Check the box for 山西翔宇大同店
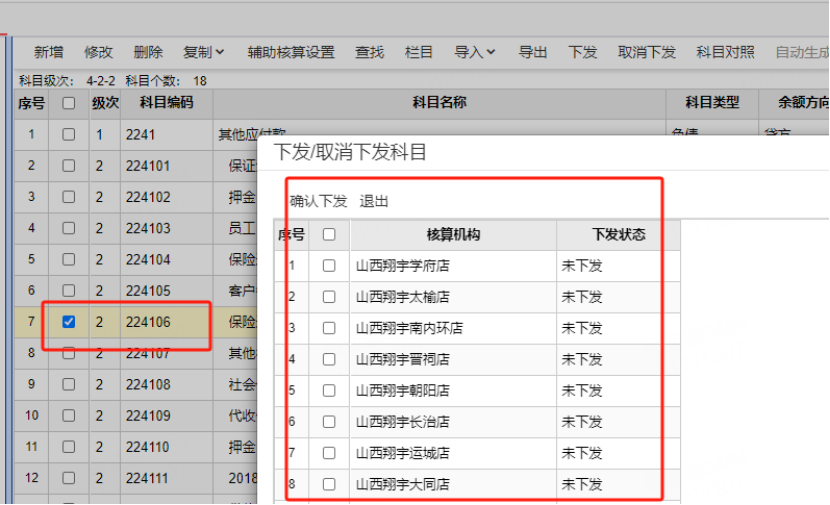Screen dimensions: 830x505 tap(329, 484)
